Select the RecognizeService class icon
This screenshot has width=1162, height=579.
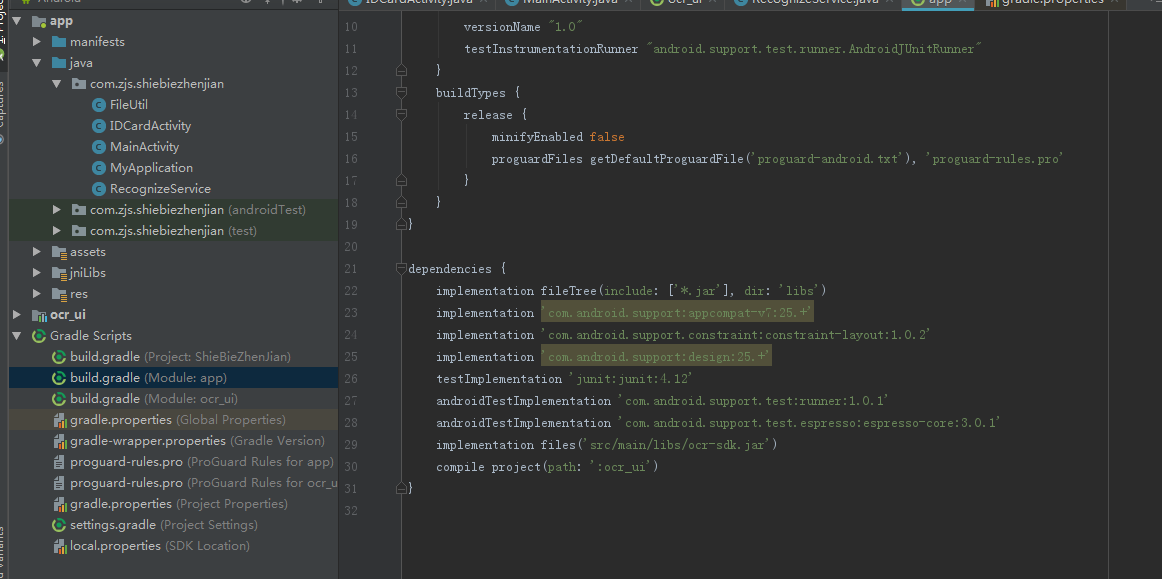click(99, 188)
